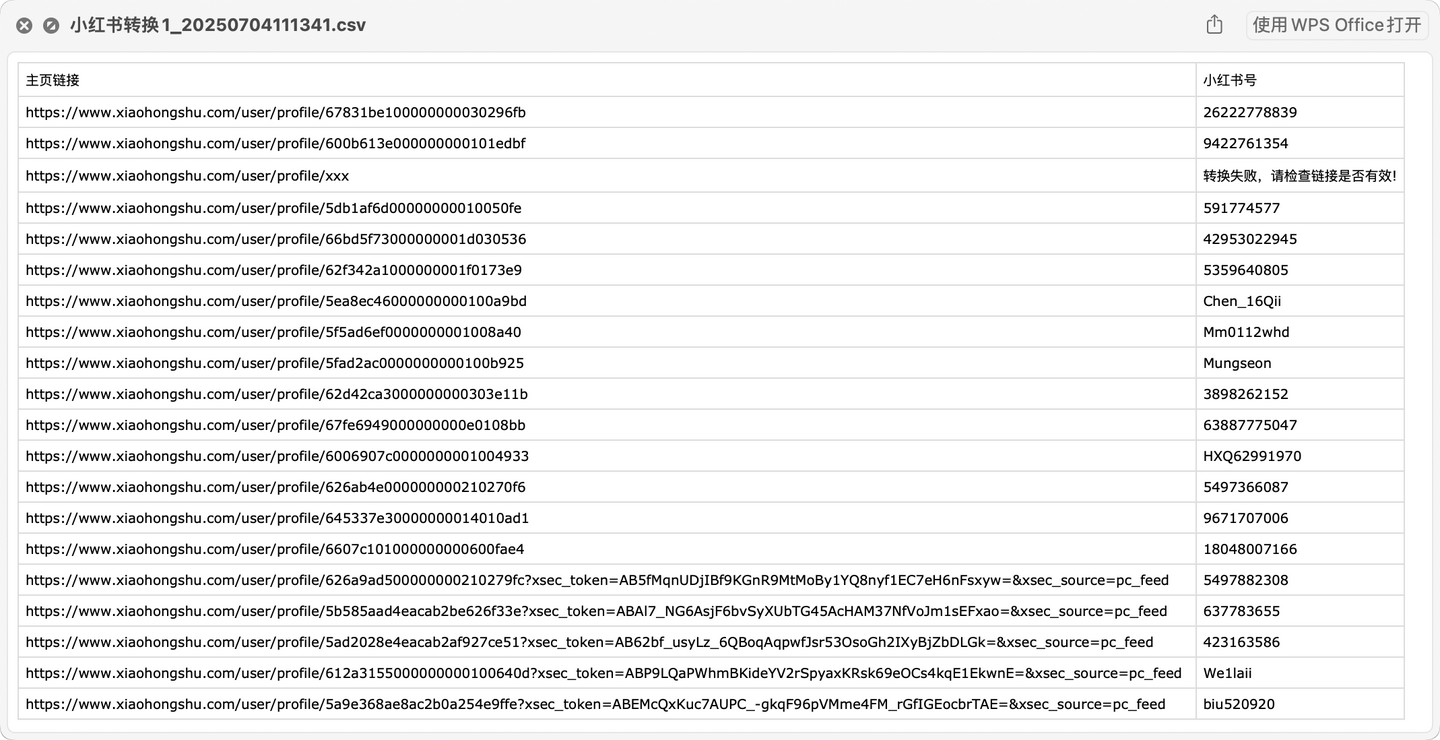Select the profile link ending in 030296fb
This screenshot has width=1440, height=740.
(x=276, y=112)
